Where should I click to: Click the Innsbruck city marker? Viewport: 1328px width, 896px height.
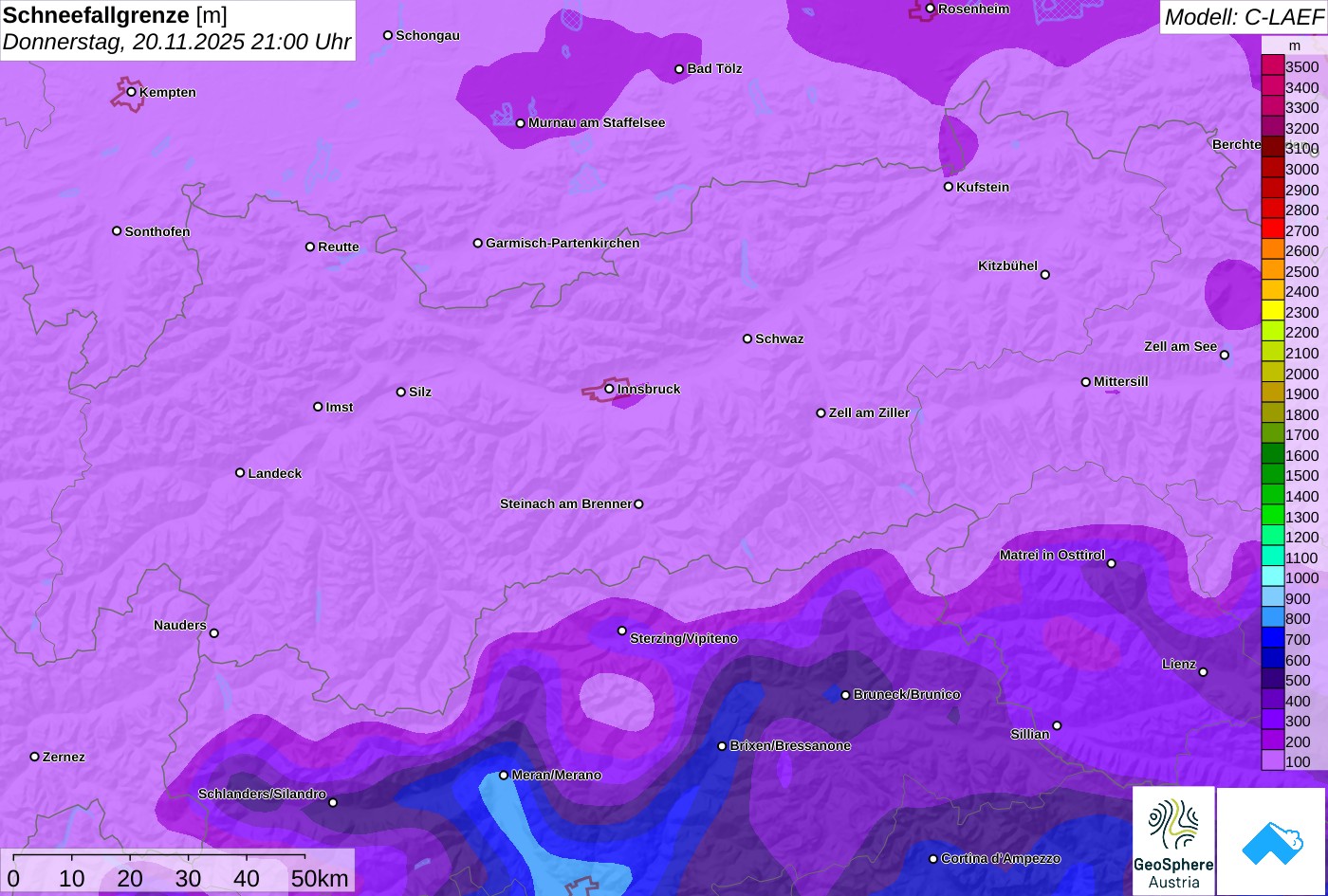point(609,389)
